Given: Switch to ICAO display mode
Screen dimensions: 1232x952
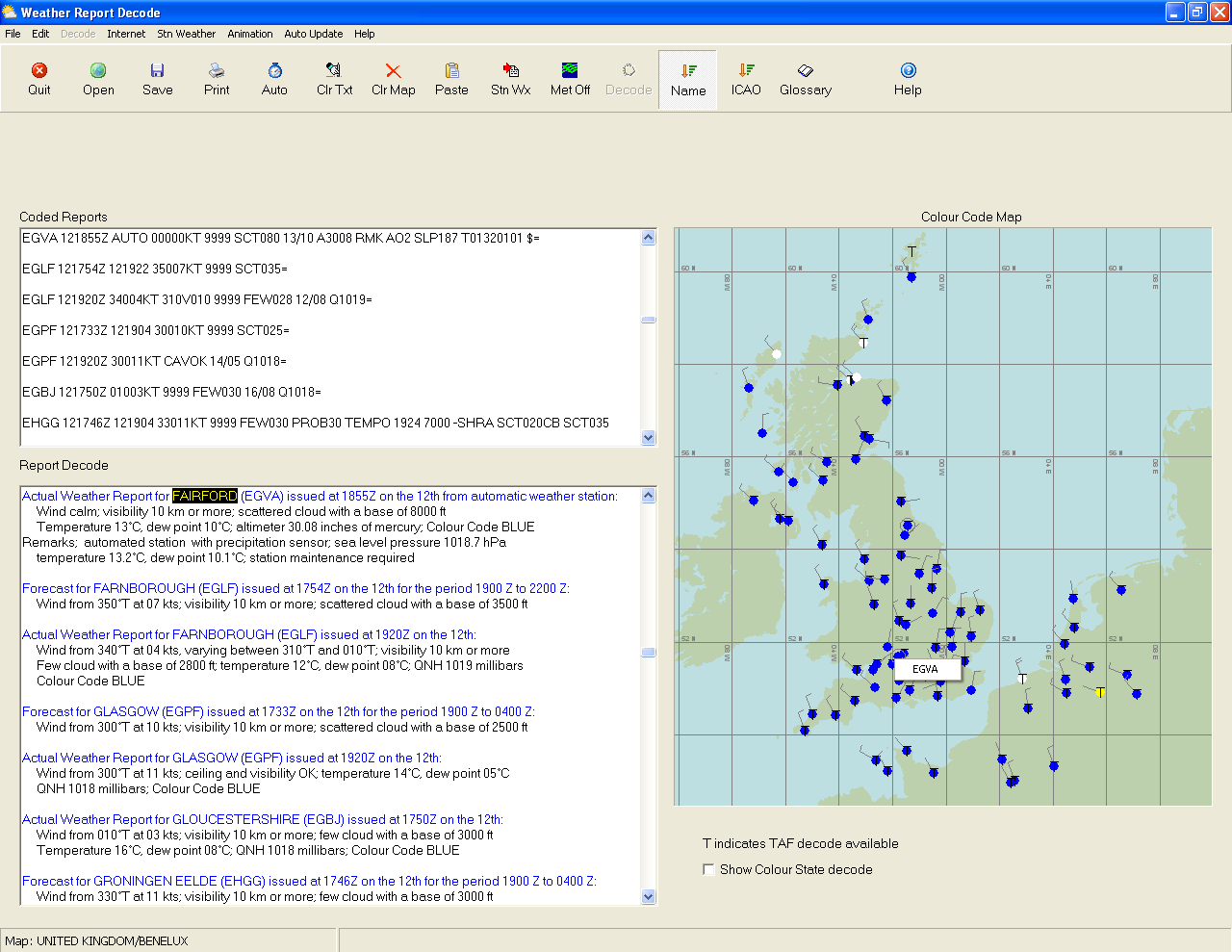Looking at the screenshot, I should click(x=746, y=79).
